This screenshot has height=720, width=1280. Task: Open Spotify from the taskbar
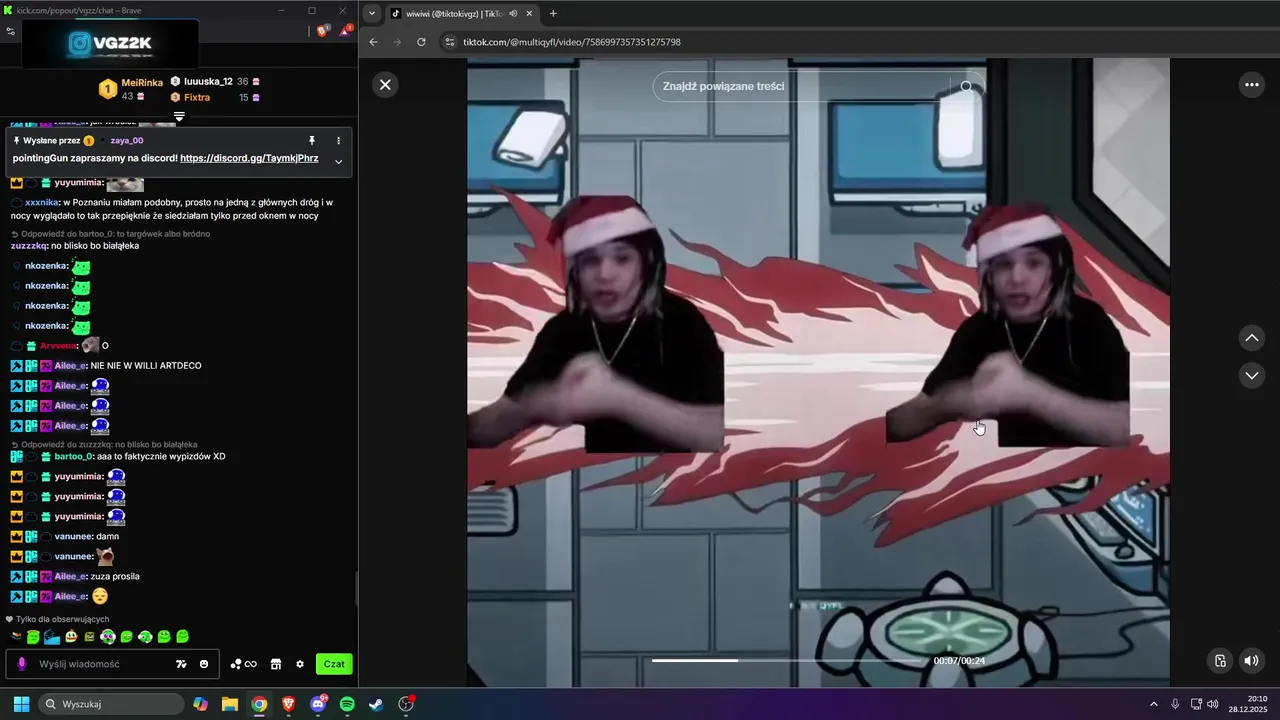click(x=347, y=704)
